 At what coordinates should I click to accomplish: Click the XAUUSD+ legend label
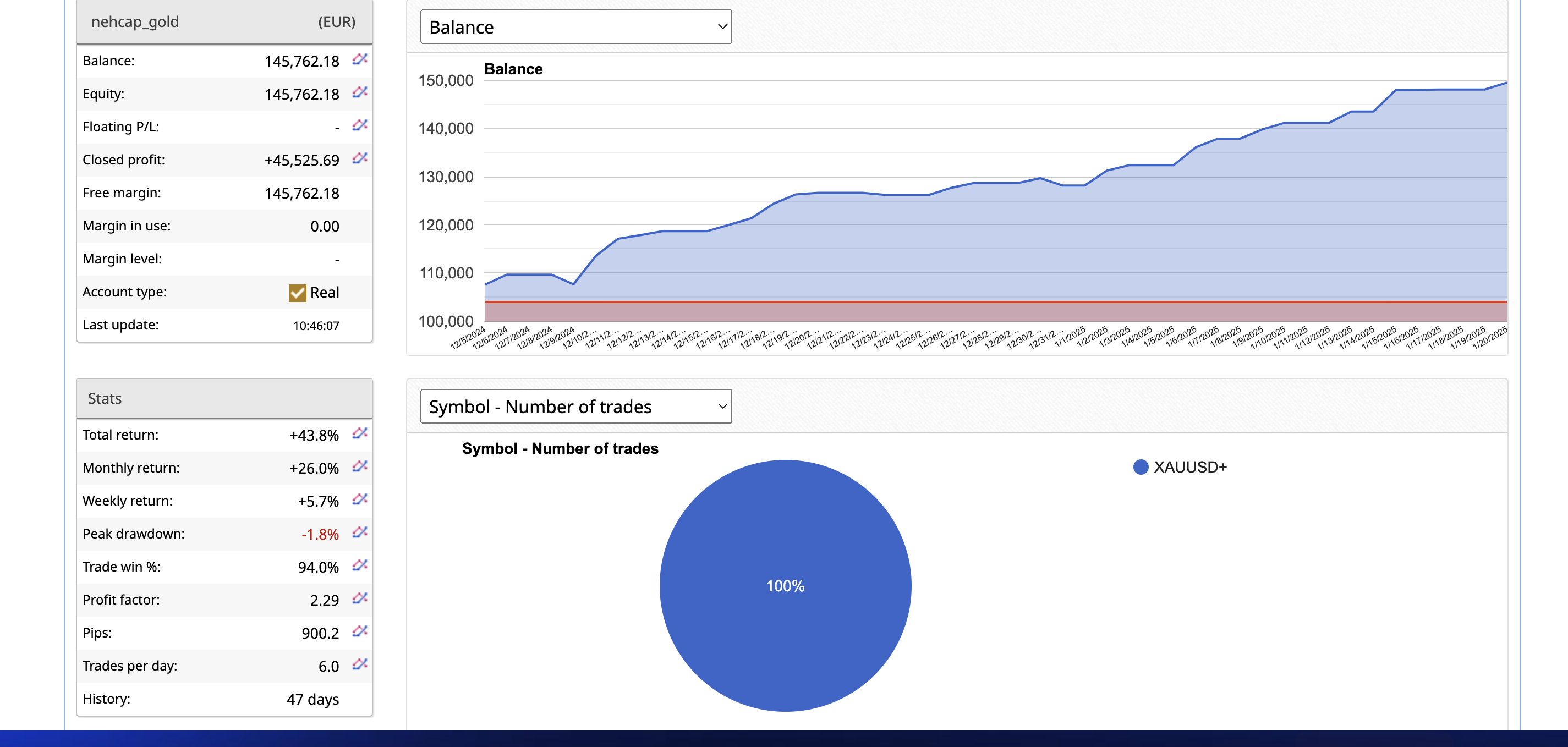1189,467
